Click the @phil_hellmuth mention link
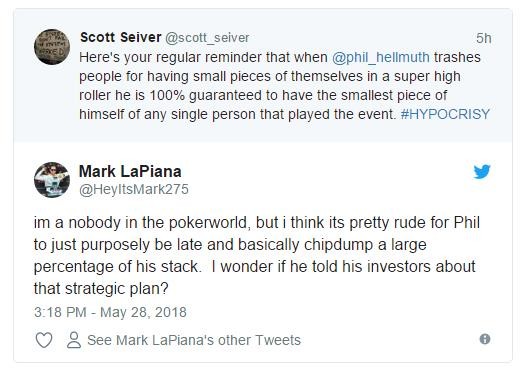 coord(381,57)
